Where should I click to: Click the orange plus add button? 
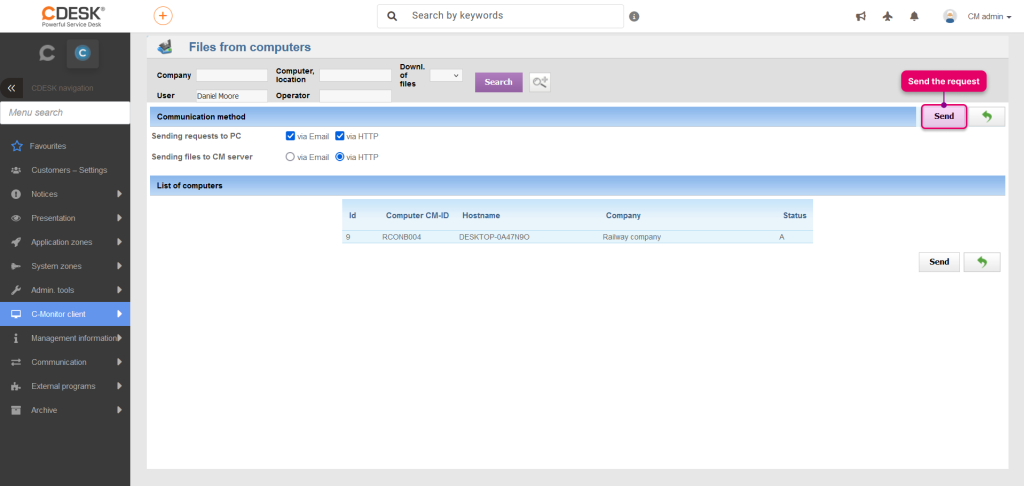[x=163, y=16]
